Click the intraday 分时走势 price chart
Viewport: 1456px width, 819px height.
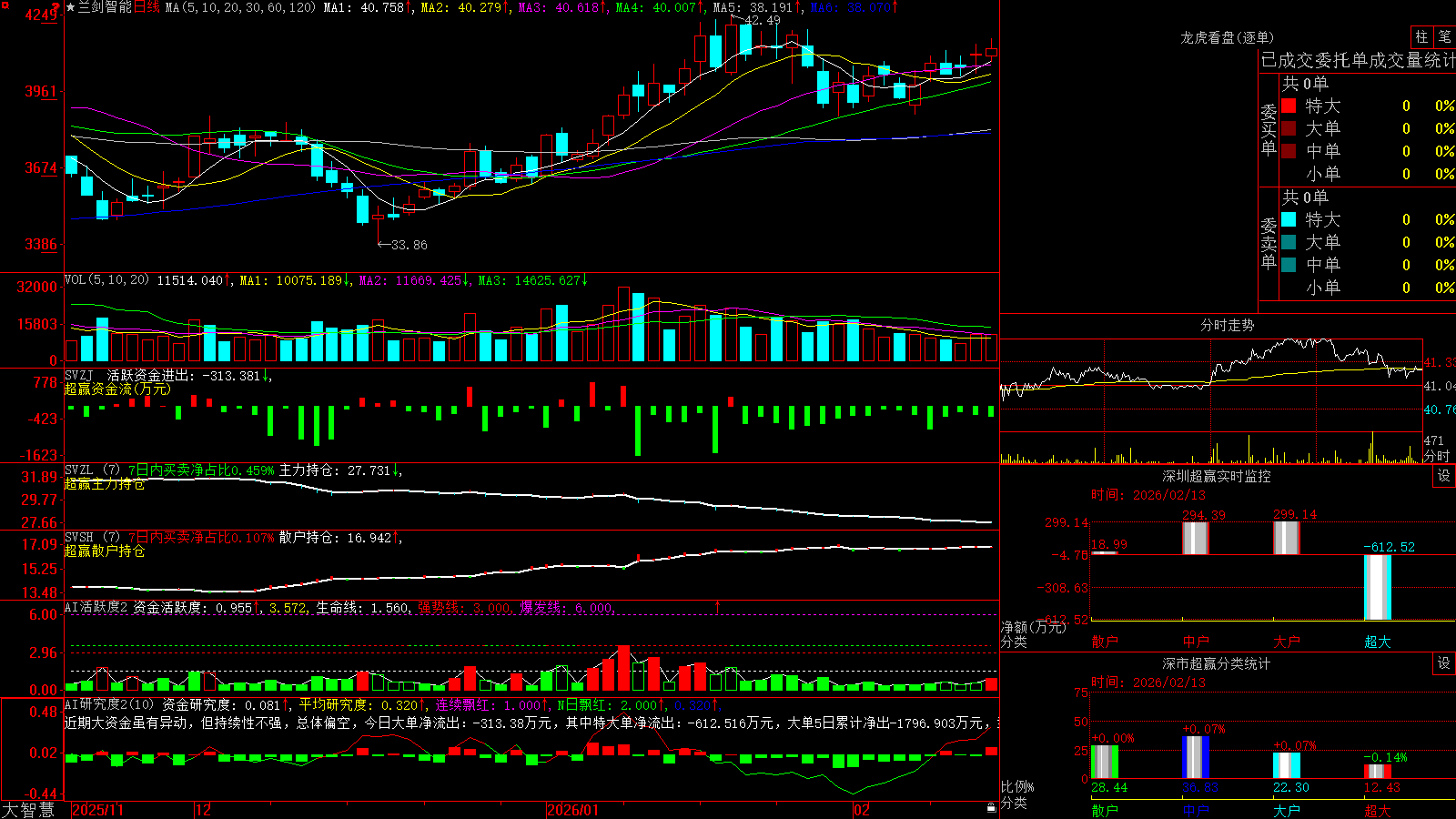[1211, 383]
